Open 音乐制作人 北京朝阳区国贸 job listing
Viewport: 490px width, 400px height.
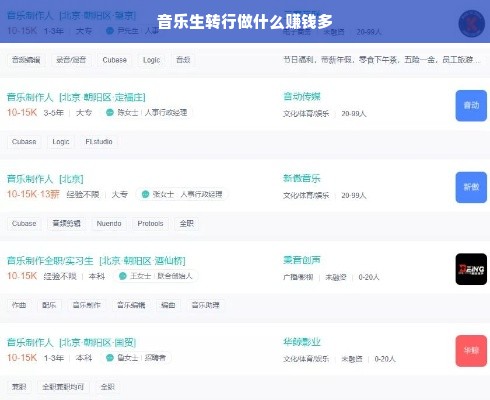(x=71, y=342)
